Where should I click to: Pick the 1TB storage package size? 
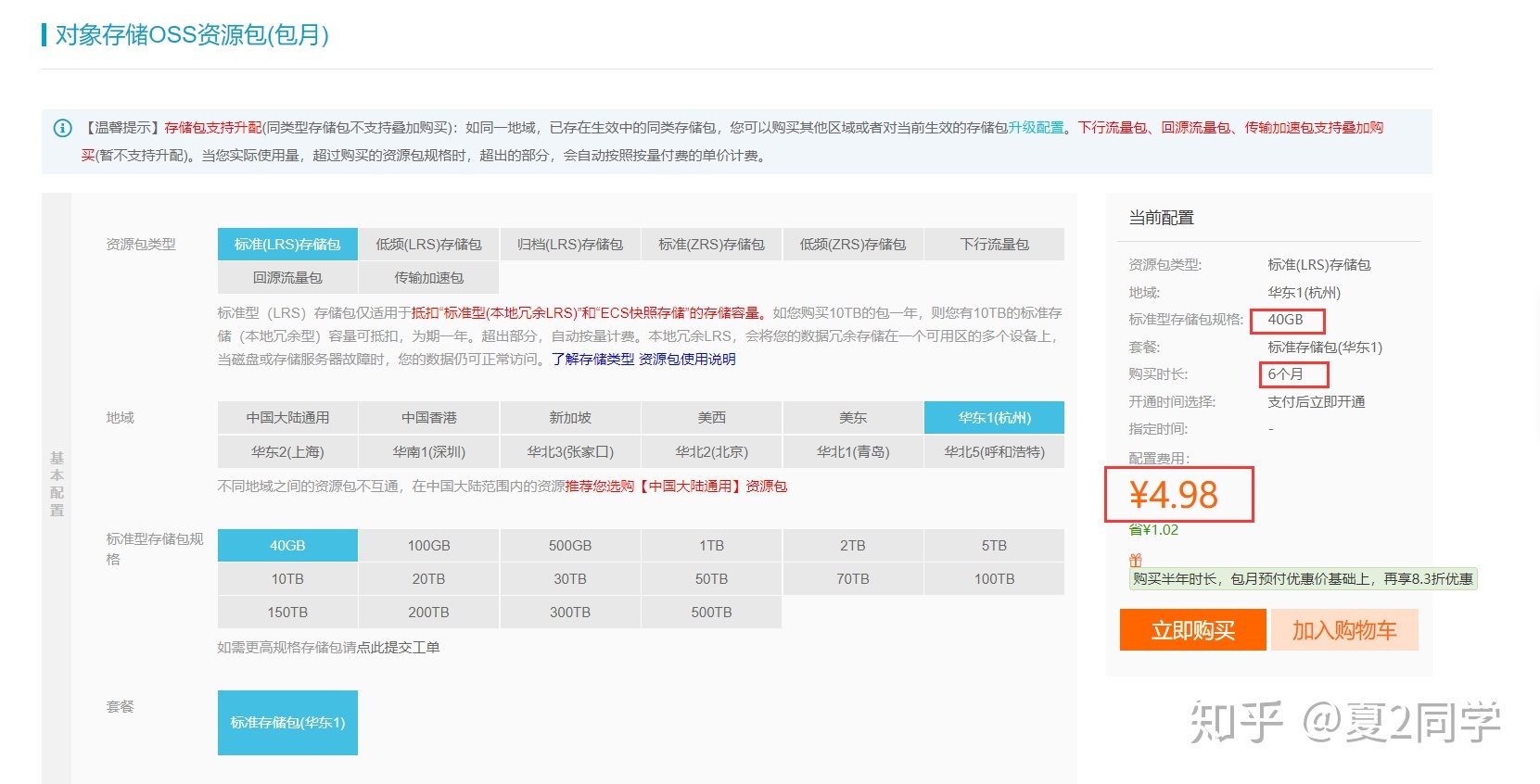coord(711,546)
